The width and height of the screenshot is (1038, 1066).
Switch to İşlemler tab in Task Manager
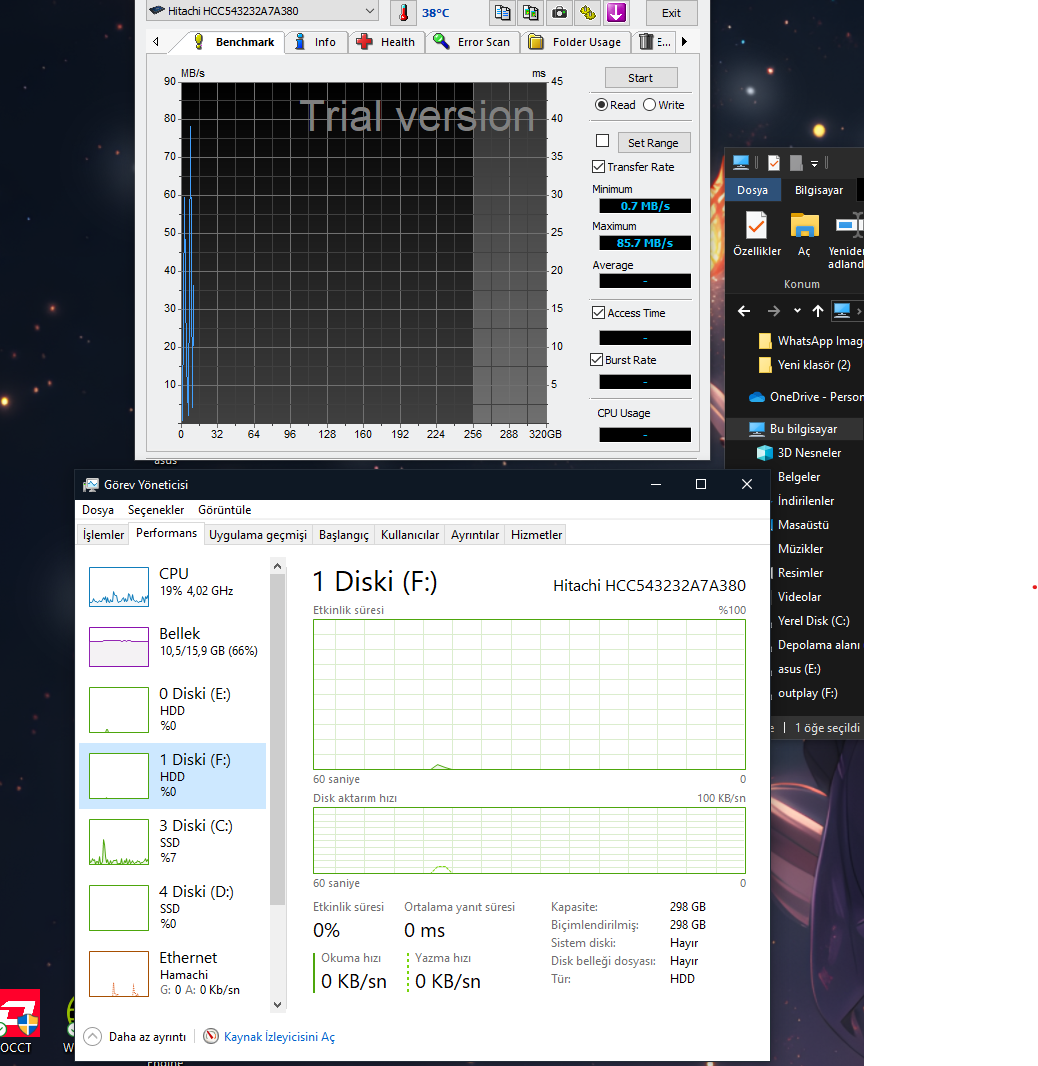tap(103, 535)
